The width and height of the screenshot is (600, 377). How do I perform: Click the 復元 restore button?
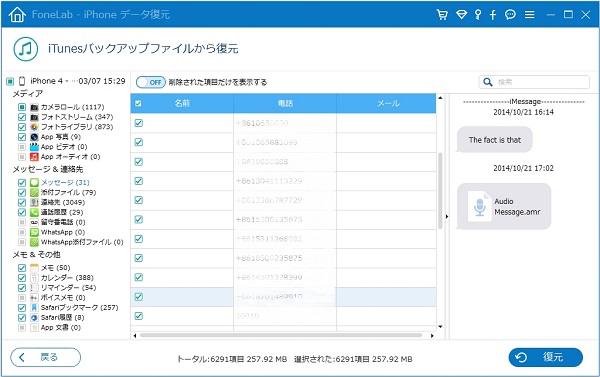(546, 357)
